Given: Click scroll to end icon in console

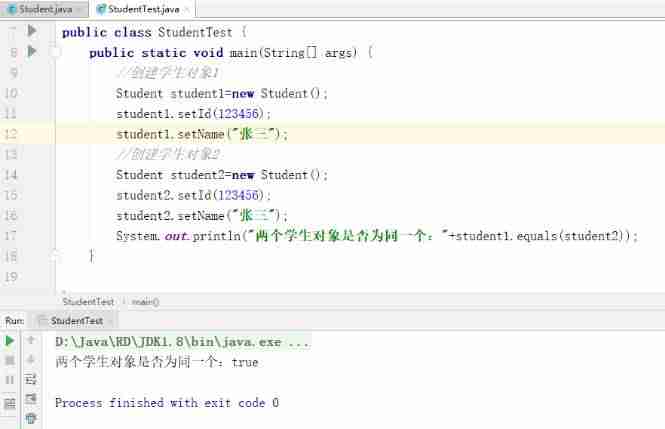Looking at the screenshot, I should point(31,399).
